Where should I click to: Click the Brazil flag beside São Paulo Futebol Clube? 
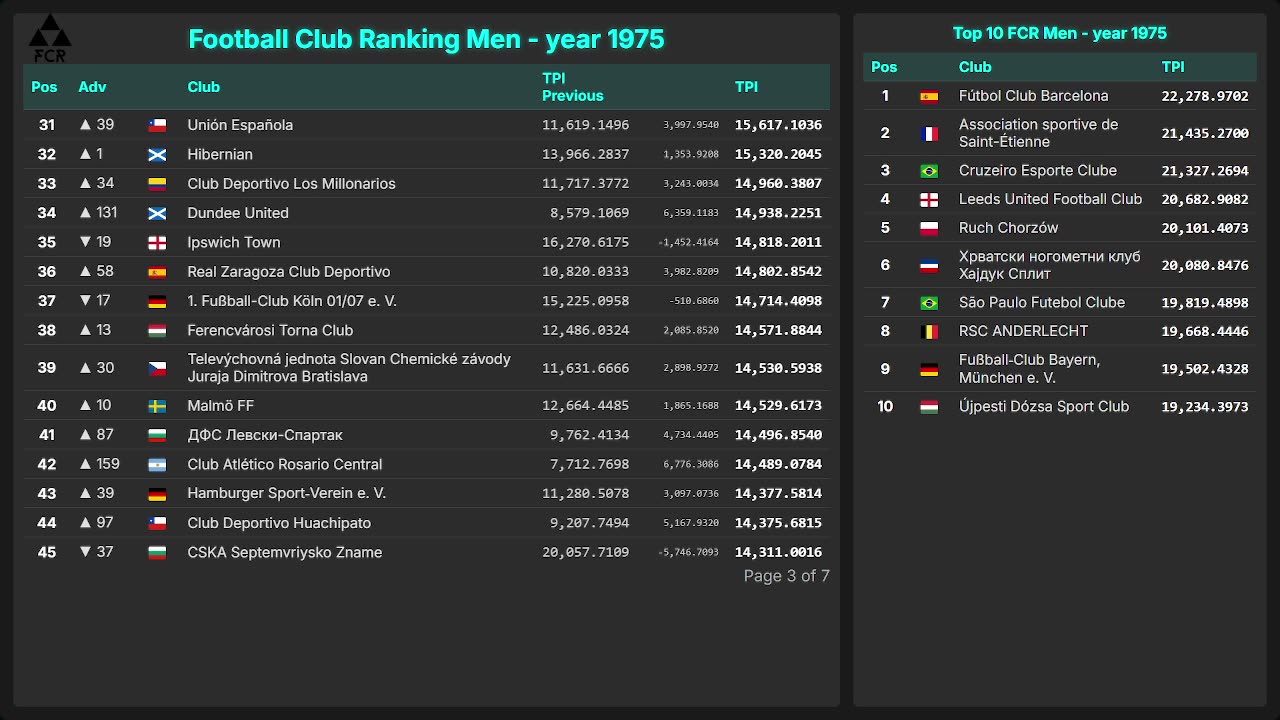point(929,302)
